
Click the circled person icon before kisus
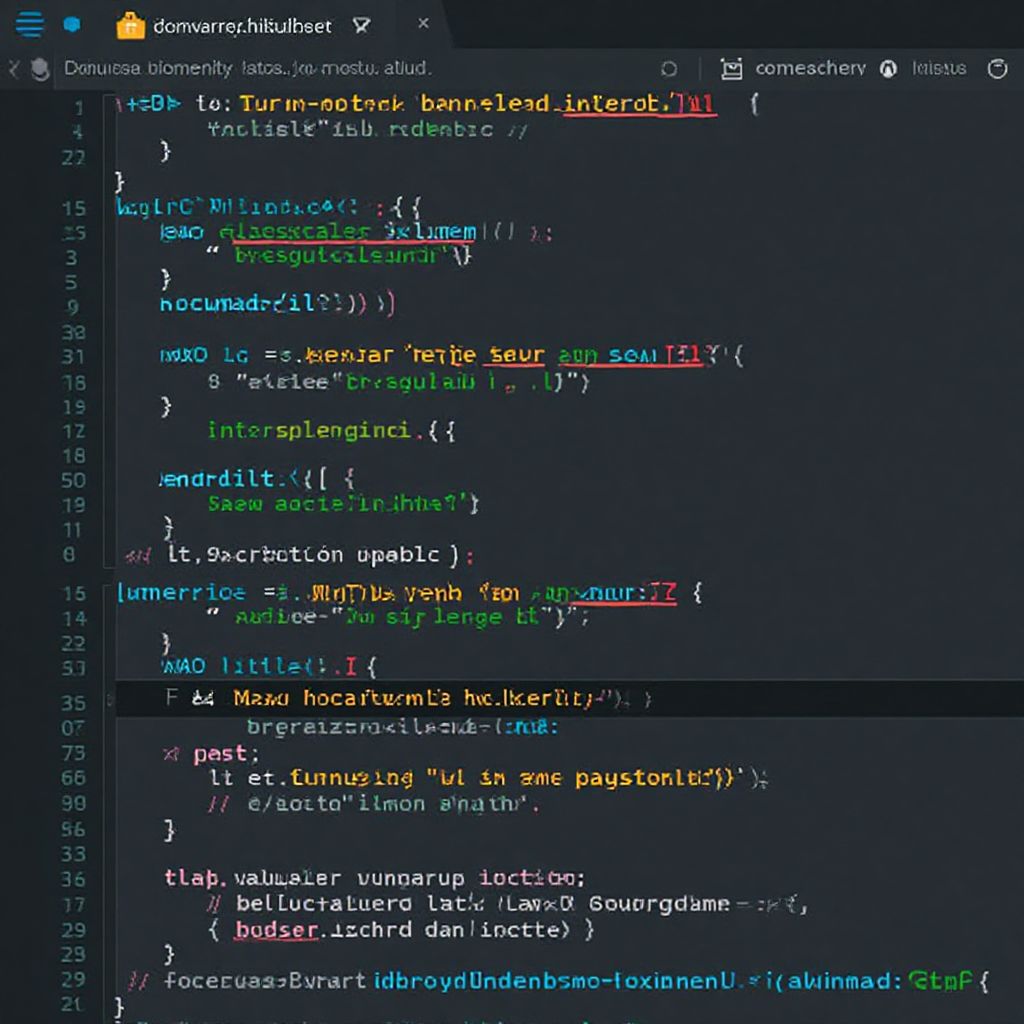coord(887,69)
